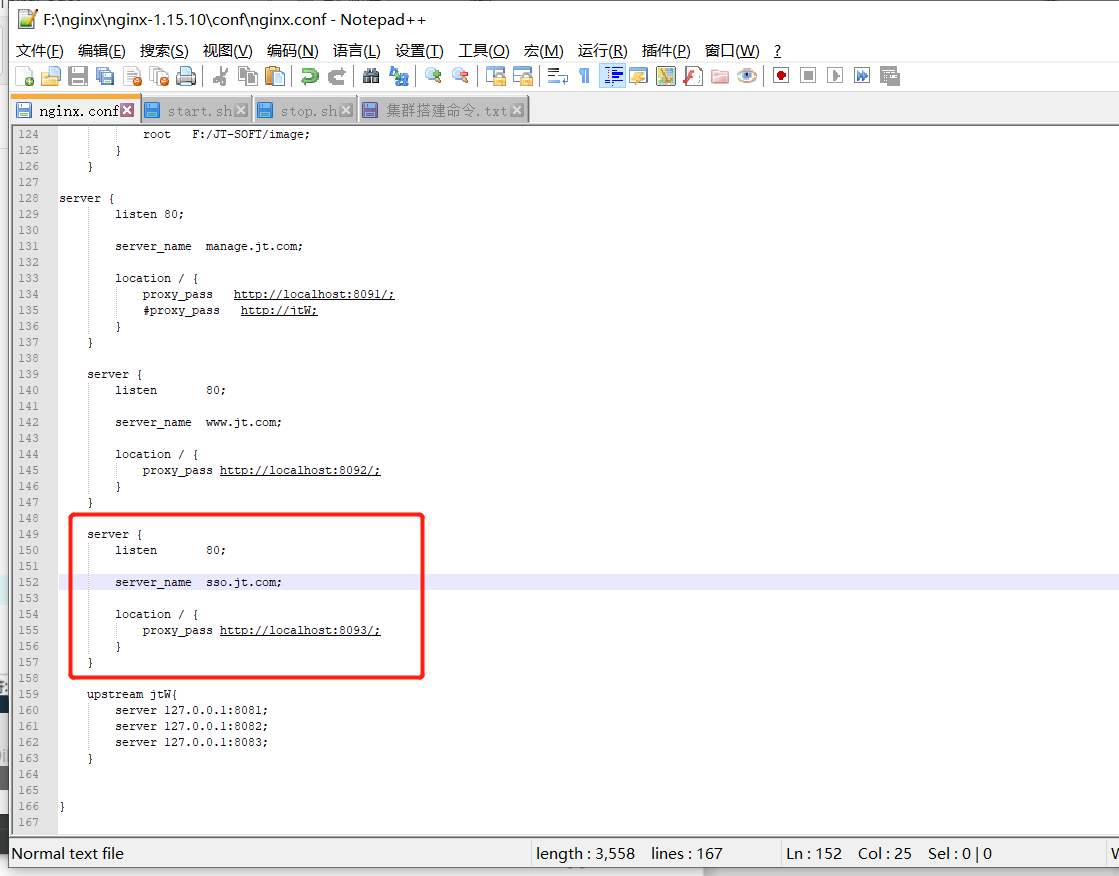Play back recorded macro icon
1119x876 pixels.
pos(835,76)
